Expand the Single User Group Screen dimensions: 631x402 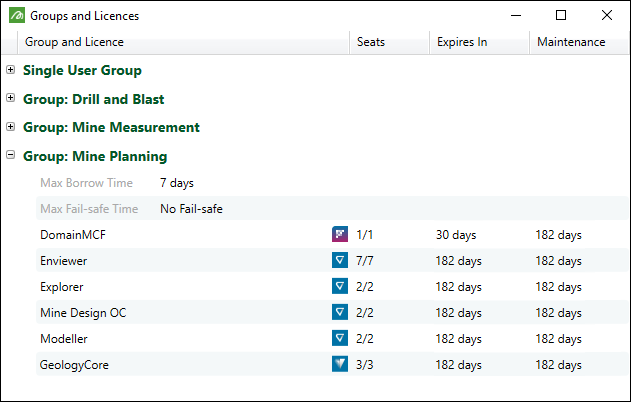(x=10, y=70)
